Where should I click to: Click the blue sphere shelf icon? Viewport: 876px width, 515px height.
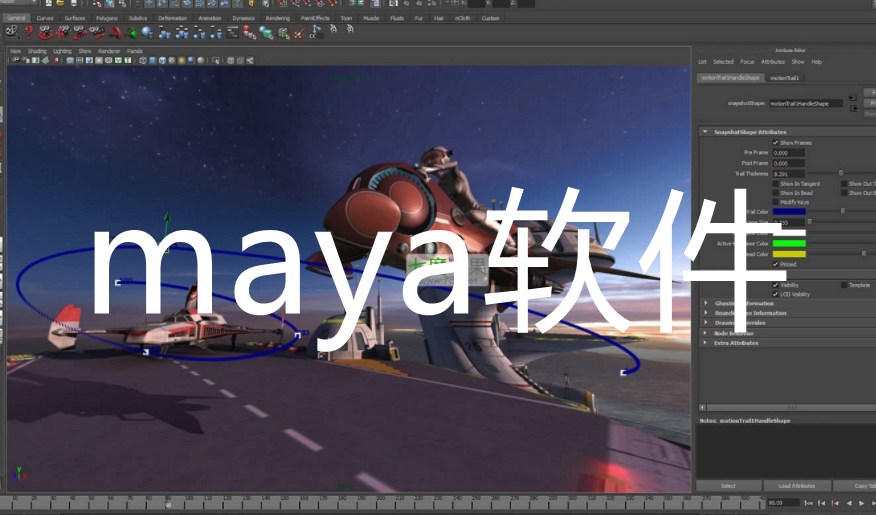coord(147,33)
